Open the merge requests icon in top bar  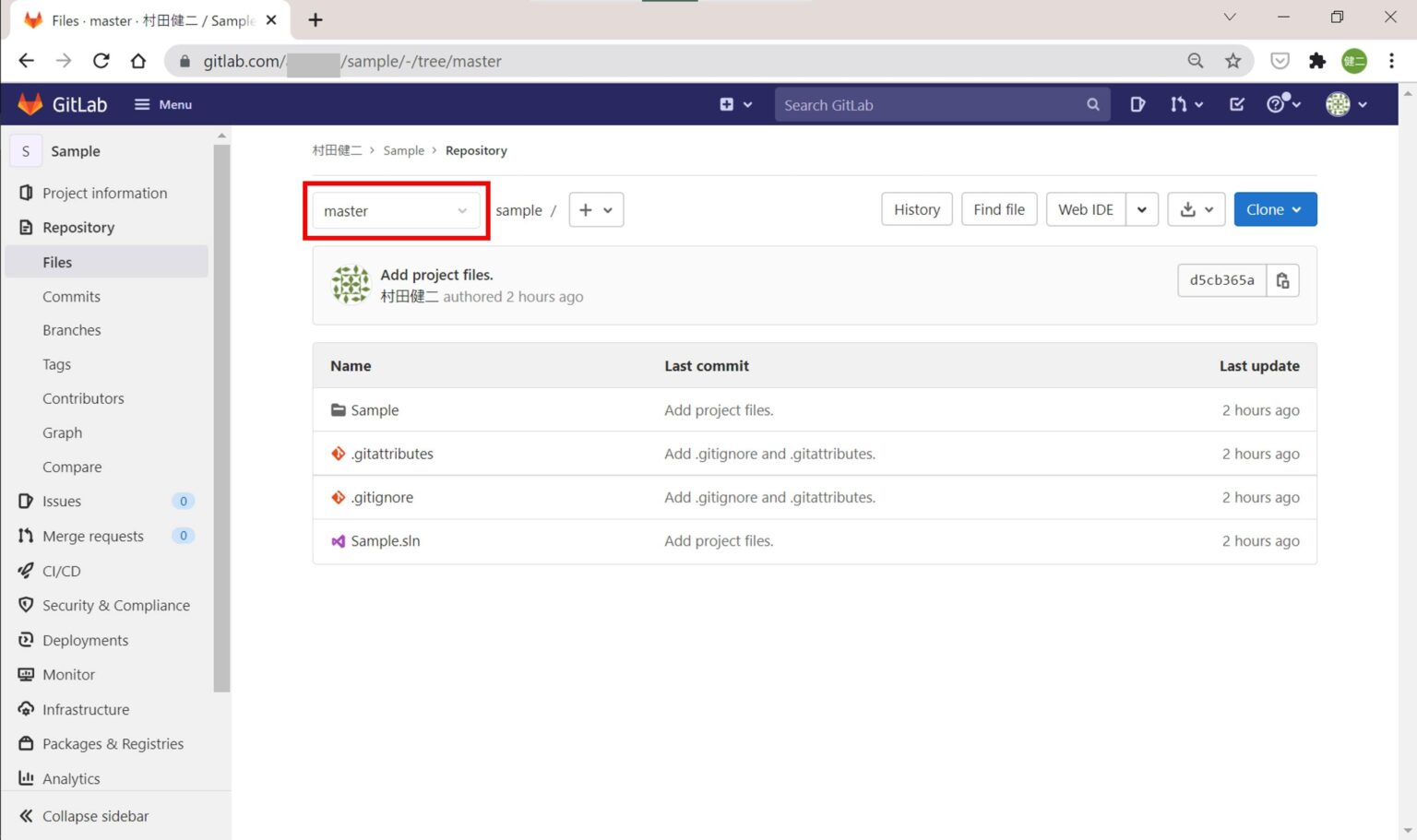pyautogui.click(x=1181, y=104)
